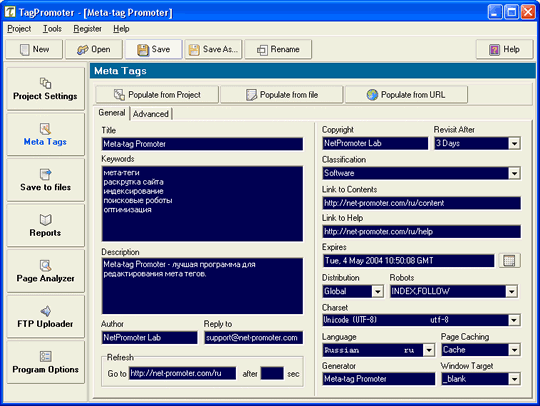The height and width of the screenshot is (406, 540).
Task: Click the Link to Contents field
Action: [422, 203]
